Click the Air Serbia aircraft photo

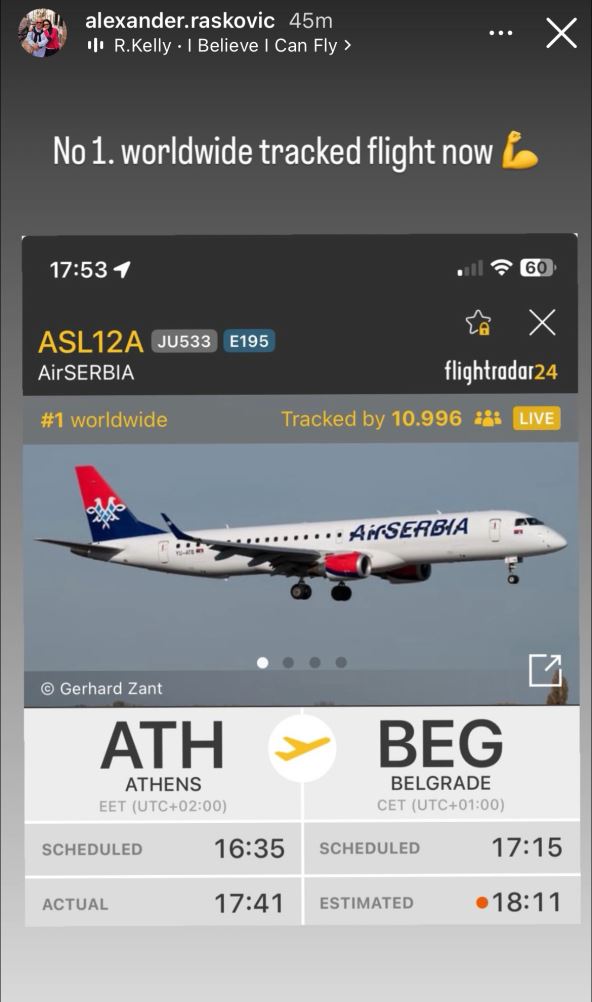coord(300,575)
